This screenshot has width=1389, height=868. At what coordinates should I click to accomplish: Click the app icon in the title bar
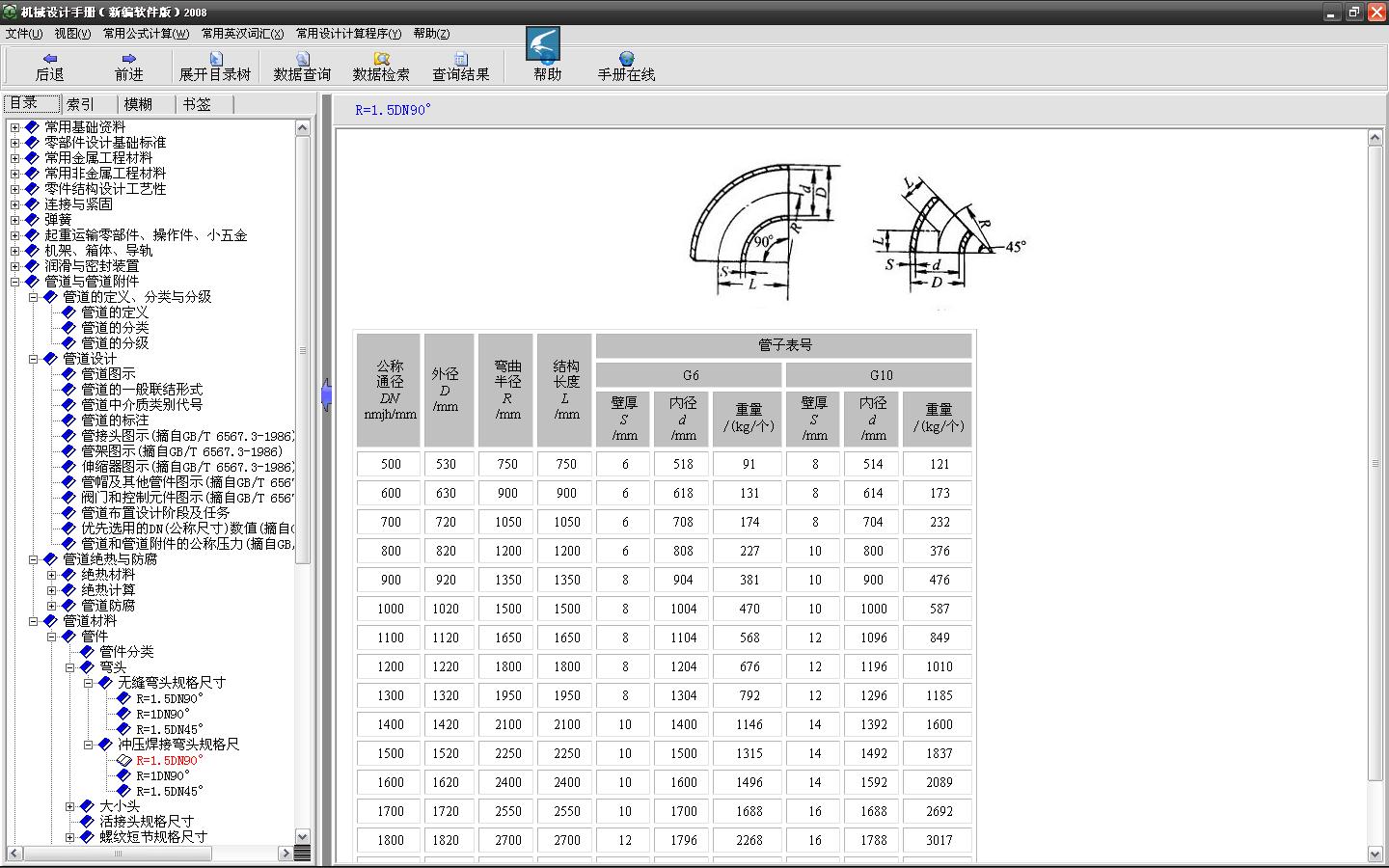[10, 12]
